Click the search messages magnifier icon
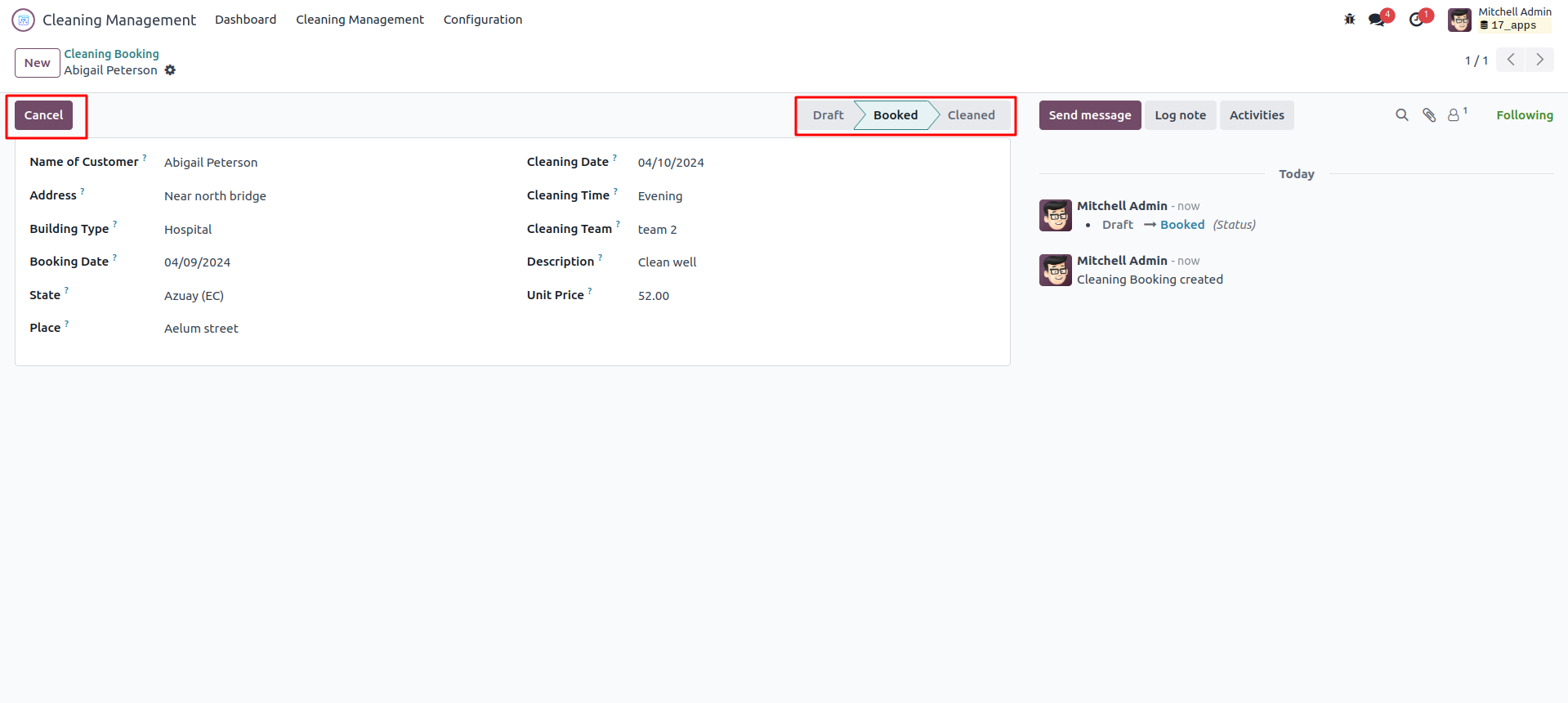Image resolution: width=1568 pixels, height=703 pixels. tap(1402, 115)
